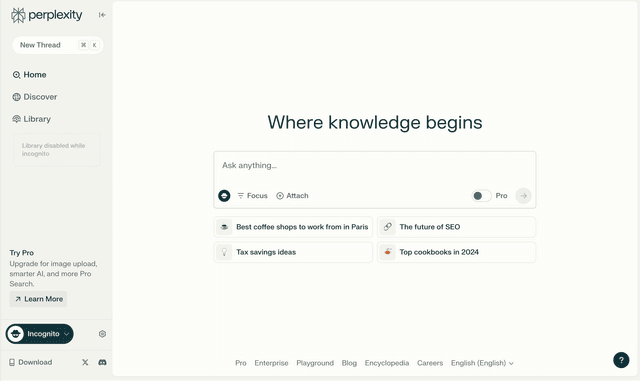Choose the Tax savings ideas suggestion
Viewport: 640px width, 381px height.
click(x=293, y=252)
